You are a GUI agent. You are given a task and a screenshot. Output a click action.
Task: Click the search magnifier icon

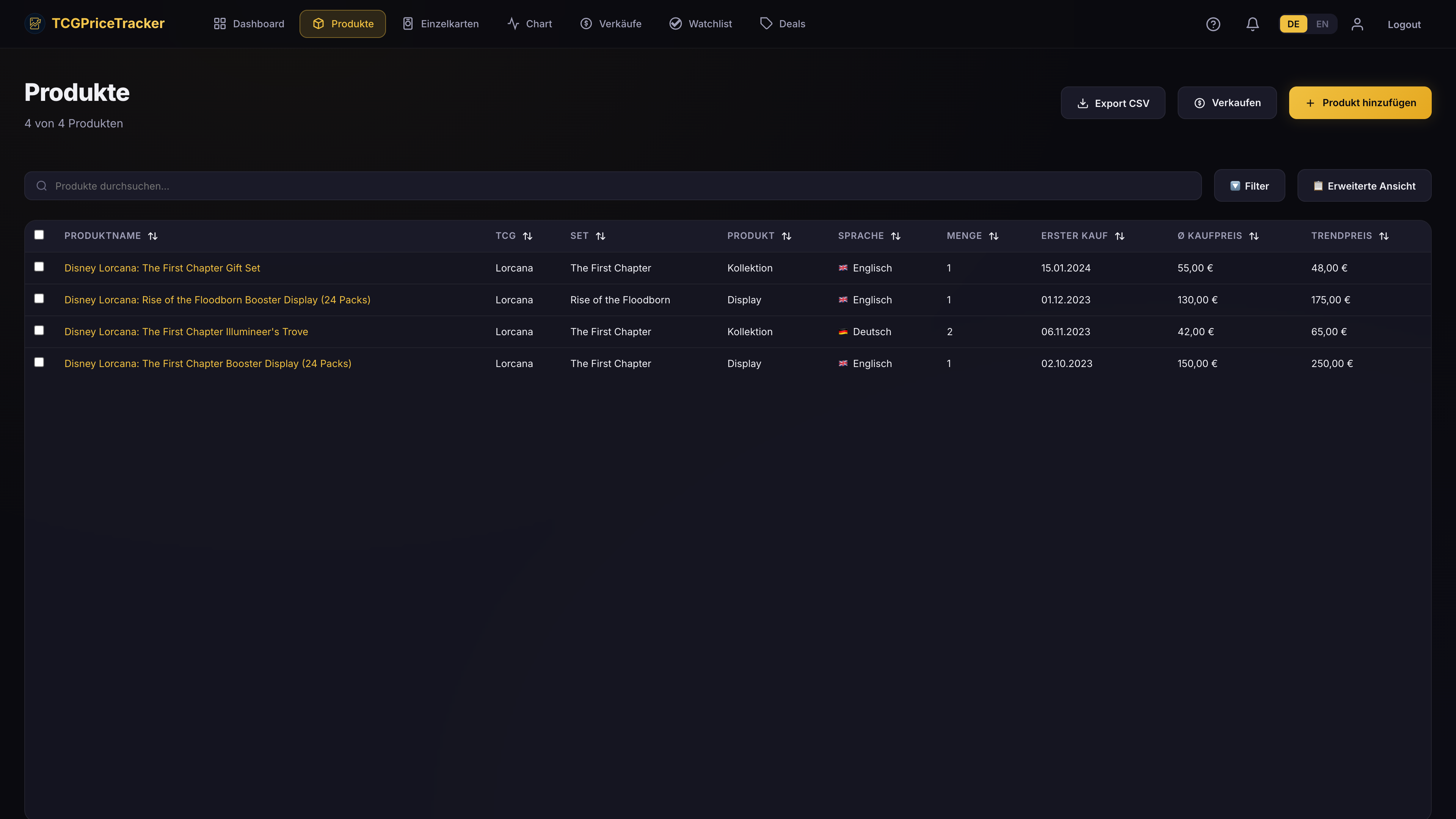click(x=42, y=186)
